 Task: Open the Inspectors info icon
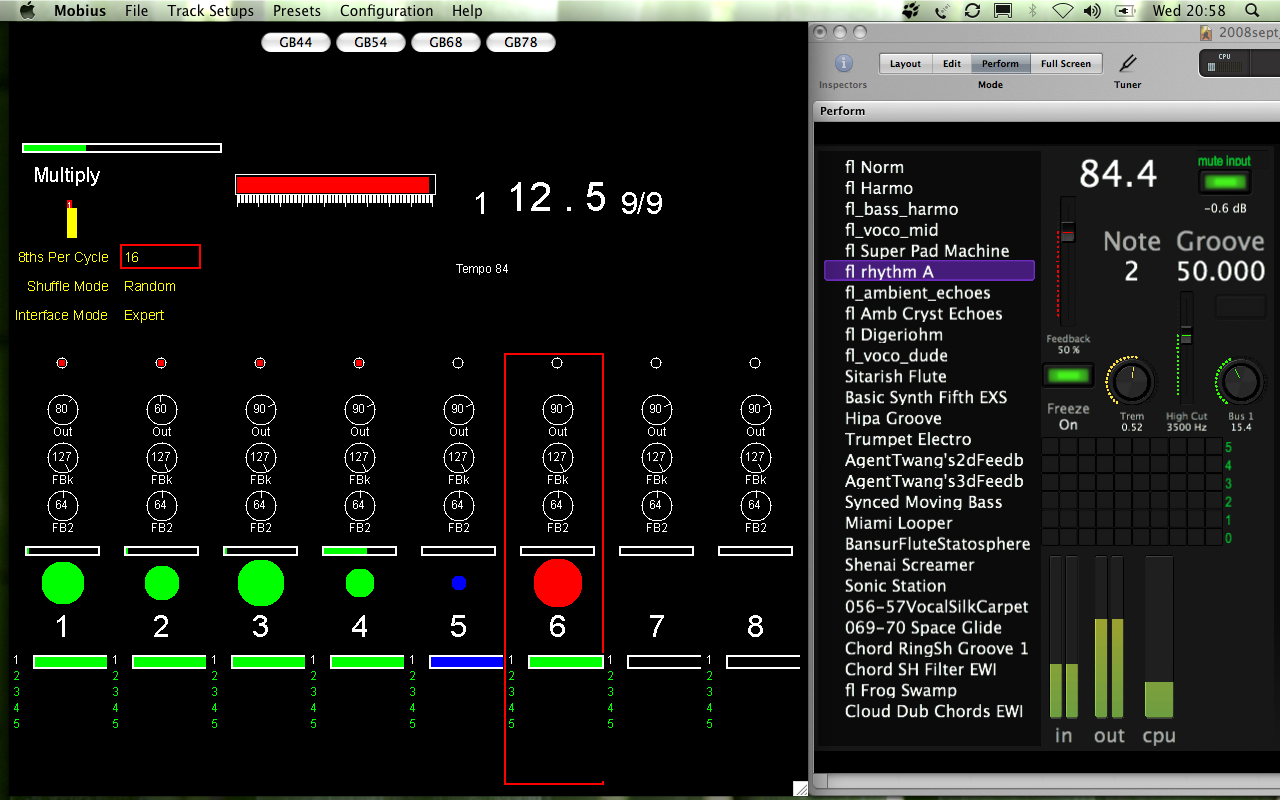tap(843, 63)
